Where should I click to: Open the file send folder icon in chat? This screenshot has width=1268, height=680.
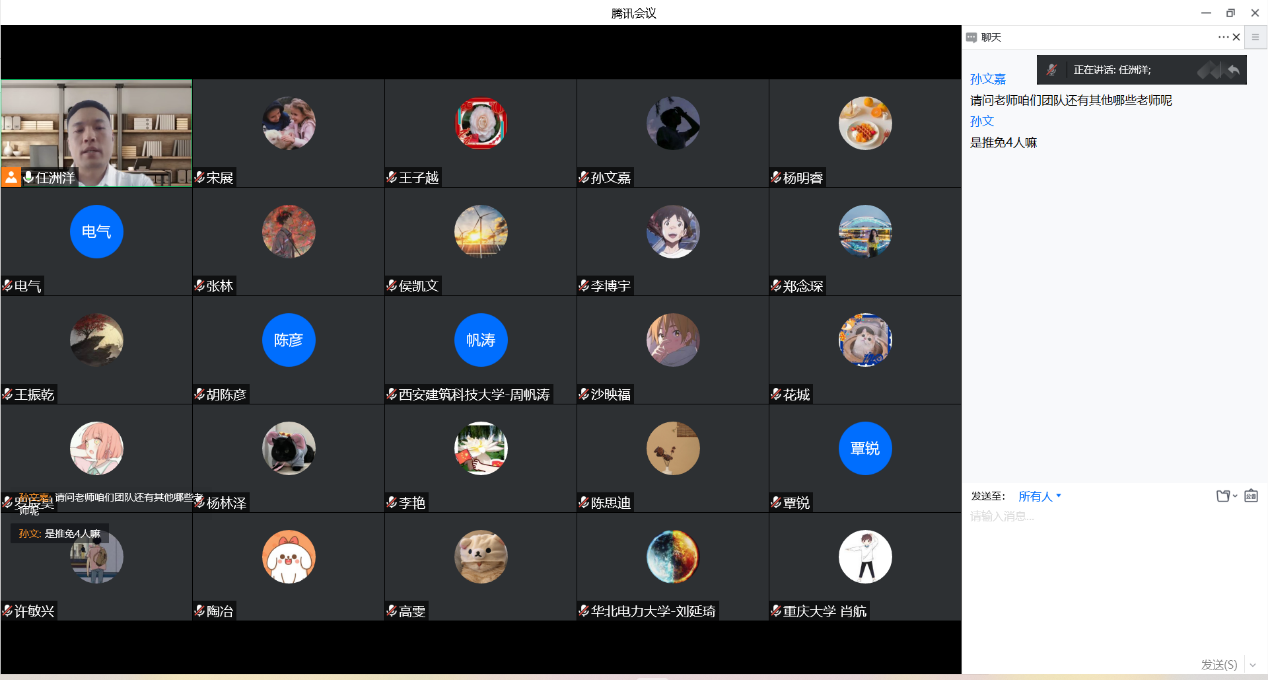(1223, 496)
